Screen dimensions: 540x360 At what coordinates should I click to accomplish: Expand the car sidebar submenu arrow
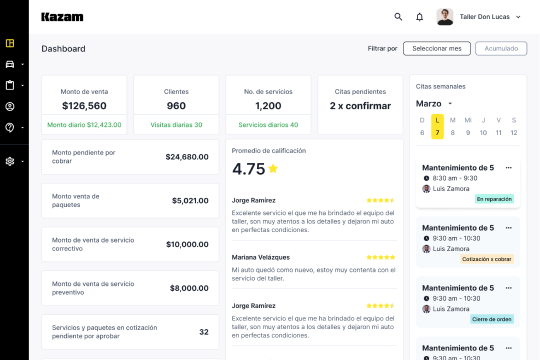[22, 64]
